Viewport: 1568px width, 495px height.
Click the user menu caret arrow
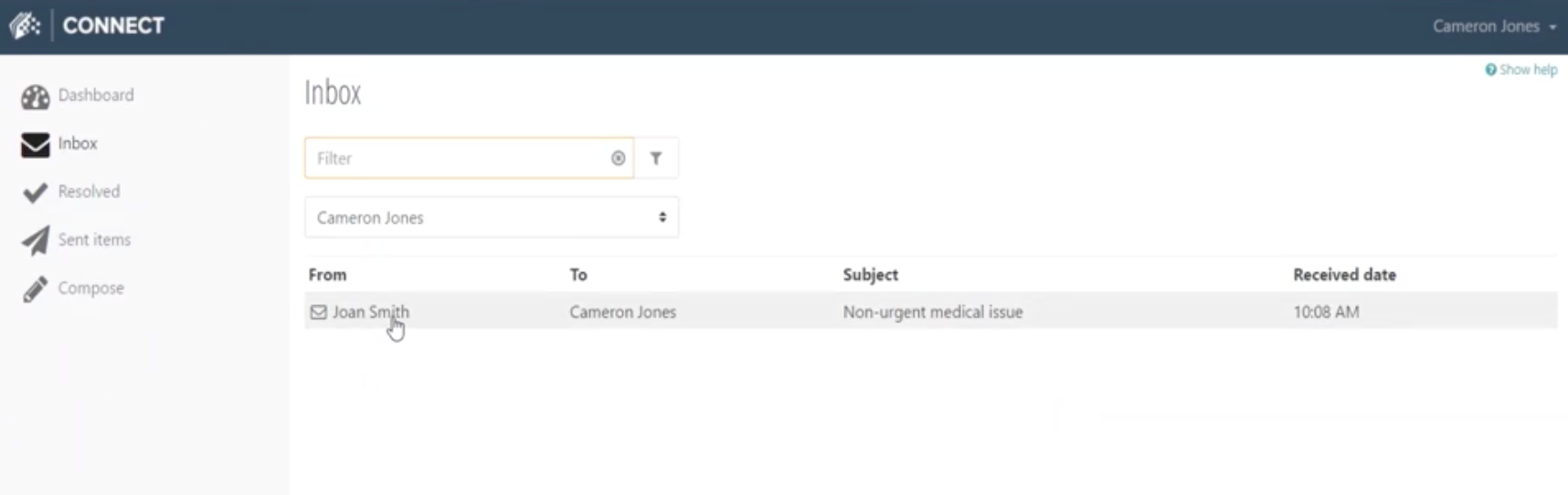1552,27
